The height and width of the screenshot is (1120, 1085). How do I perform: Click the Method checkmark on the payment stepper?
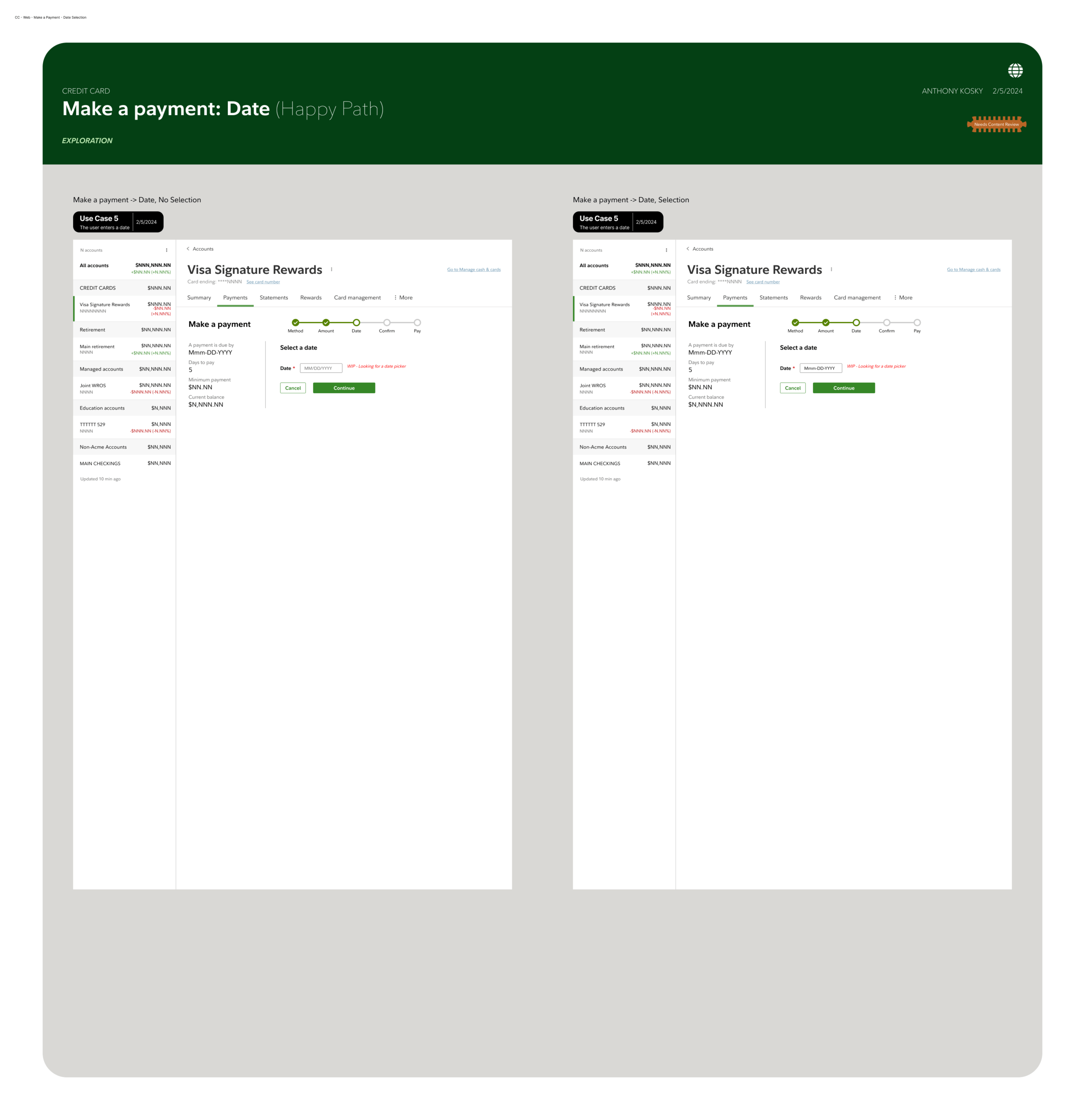coord(295,323)
